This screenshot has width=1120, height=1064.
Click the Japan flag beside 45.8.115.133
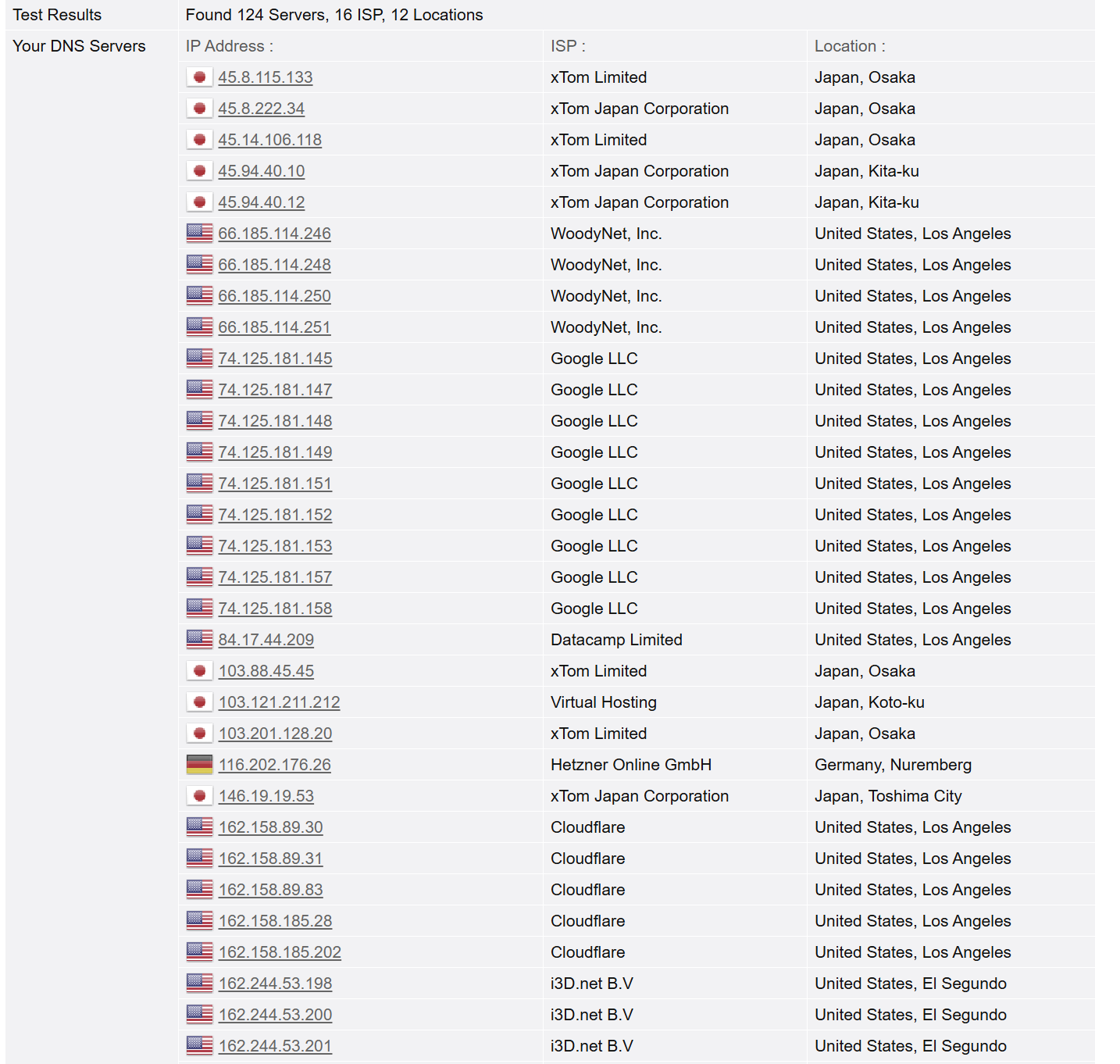tap(199, 77)
